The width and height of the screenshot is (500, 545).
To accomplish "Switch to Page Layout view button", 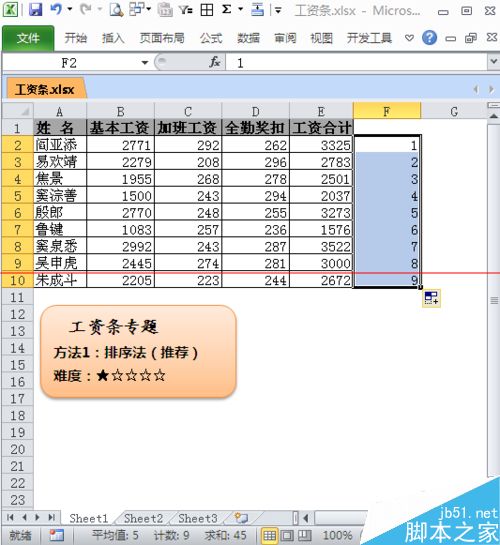I will (287, 536).
